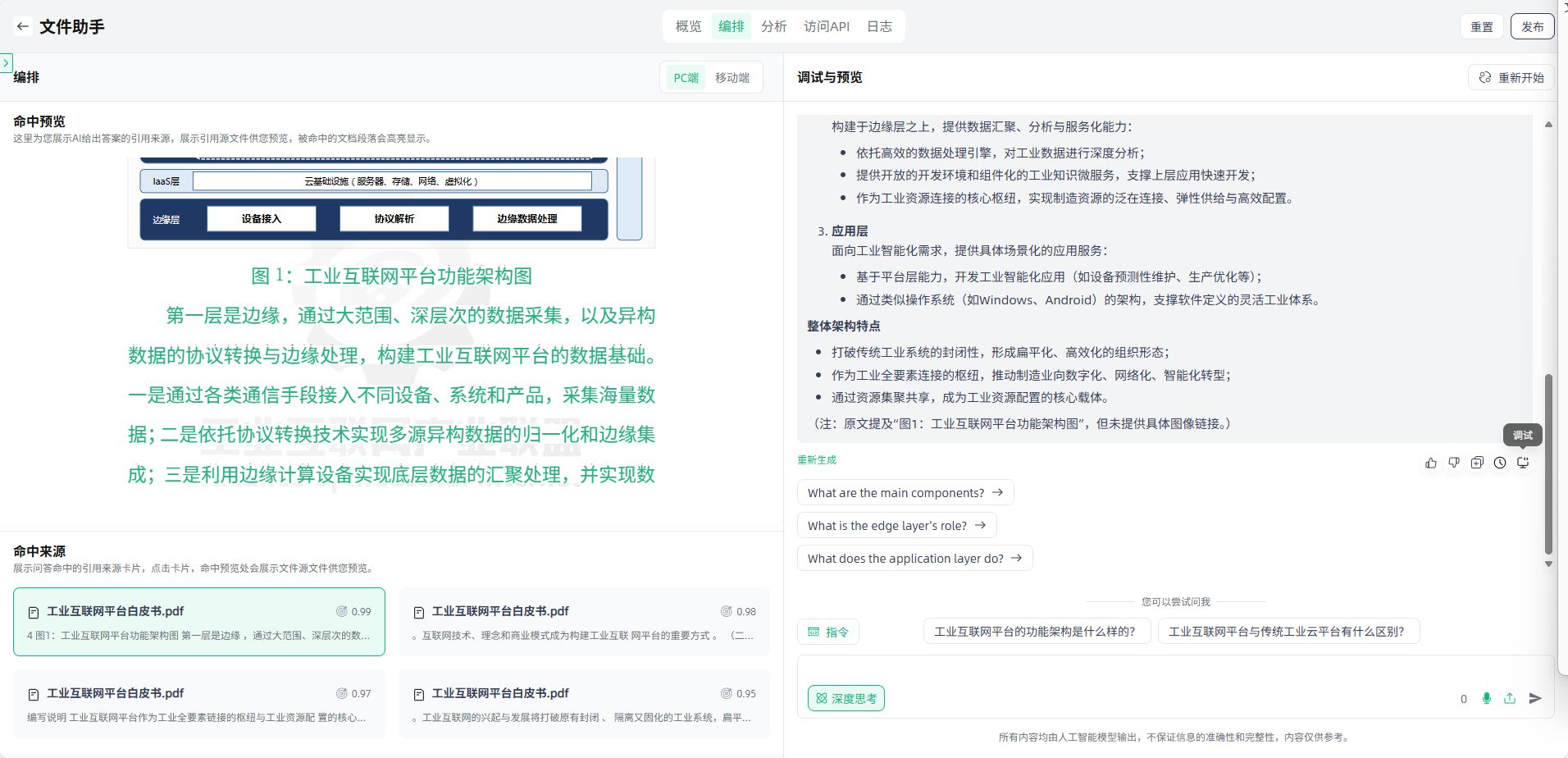The image size is (1568, 758).
Task: Open the 调试 debug icon below the response
Action: coord(1523,463)
